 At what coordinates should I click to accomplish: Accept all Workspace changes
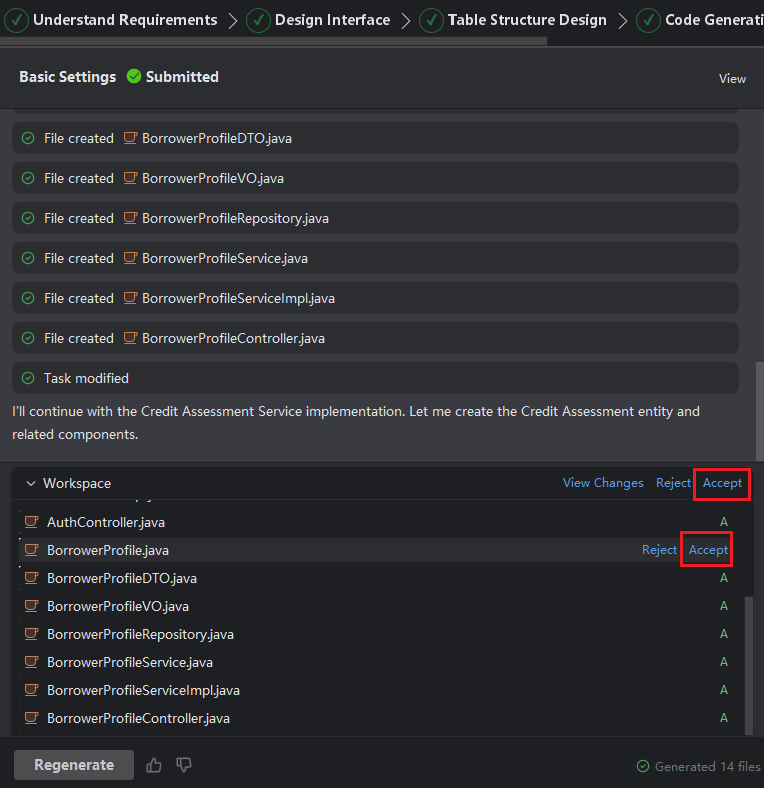(x=722, y=483)
